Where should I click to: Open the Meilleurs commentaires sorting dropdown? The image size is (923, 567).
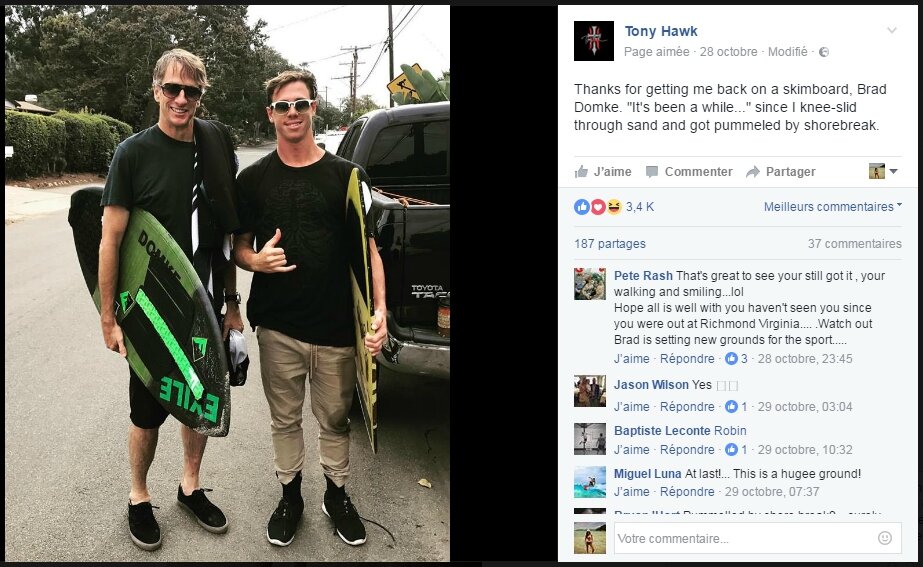point(832,207)
